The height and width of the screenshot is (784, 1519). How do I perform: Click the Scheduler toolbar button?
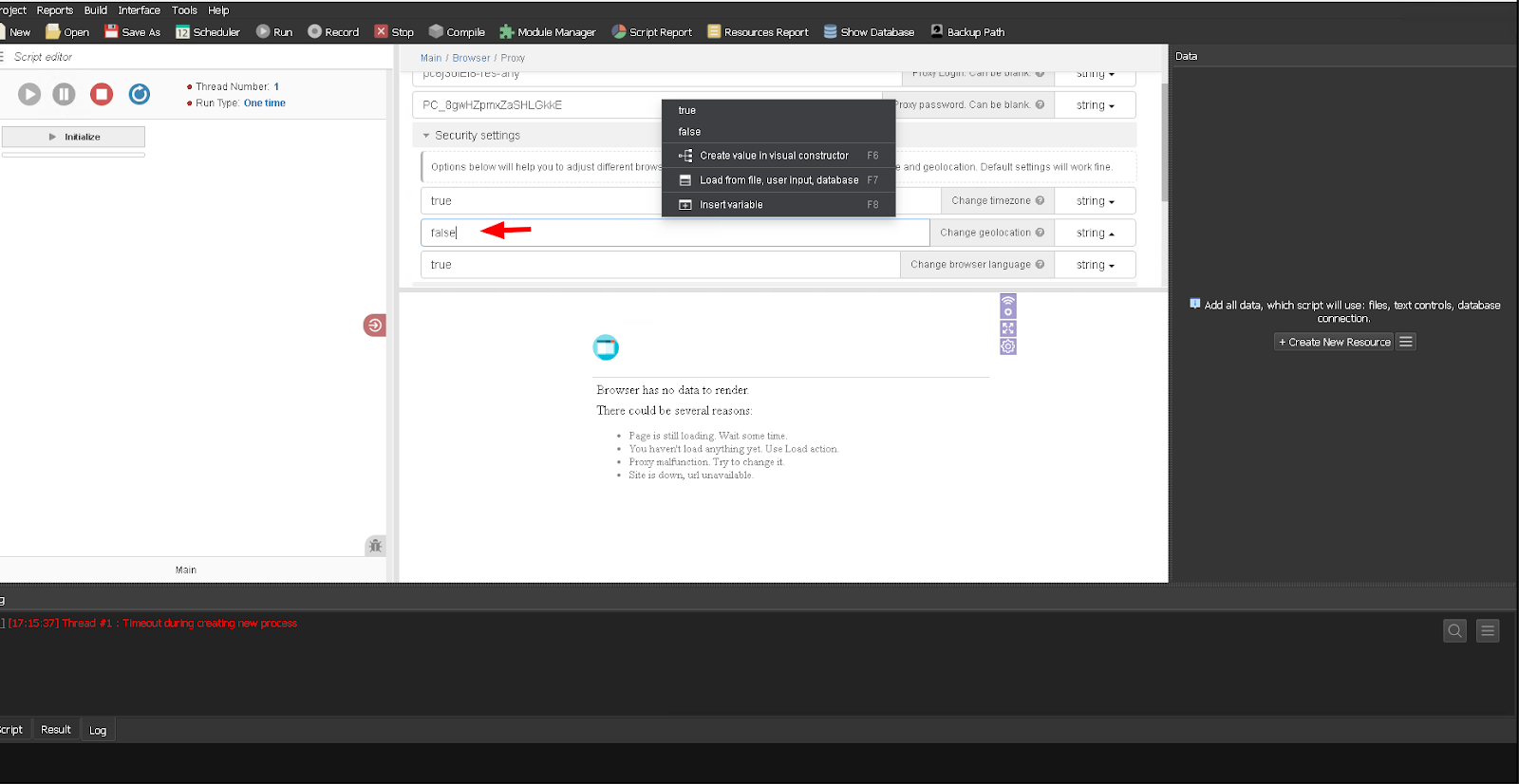[208, 32]
